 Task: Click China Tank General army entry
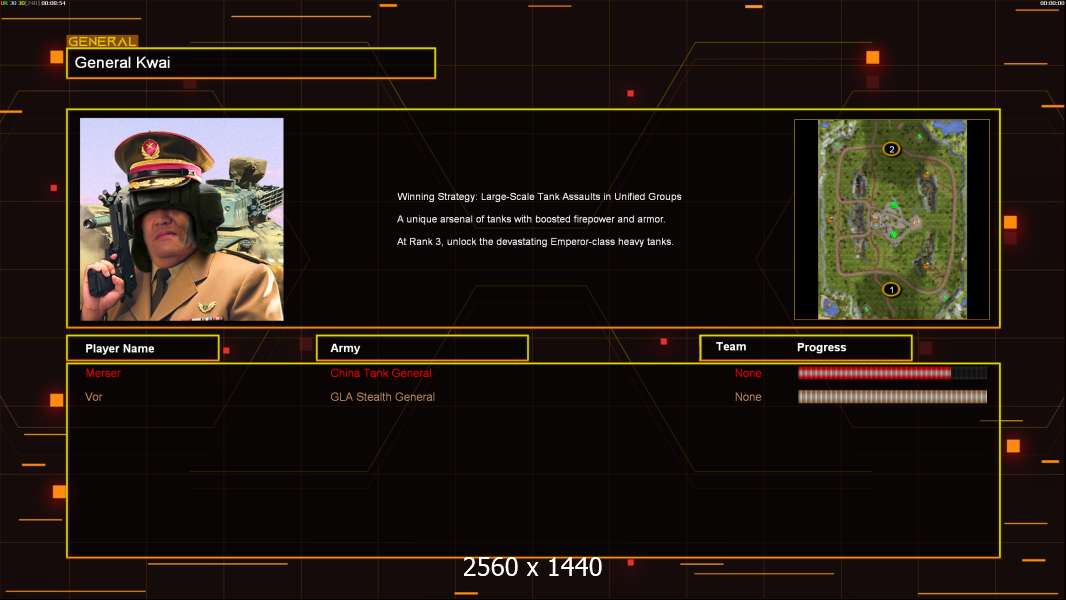click(x=381, y=373)
